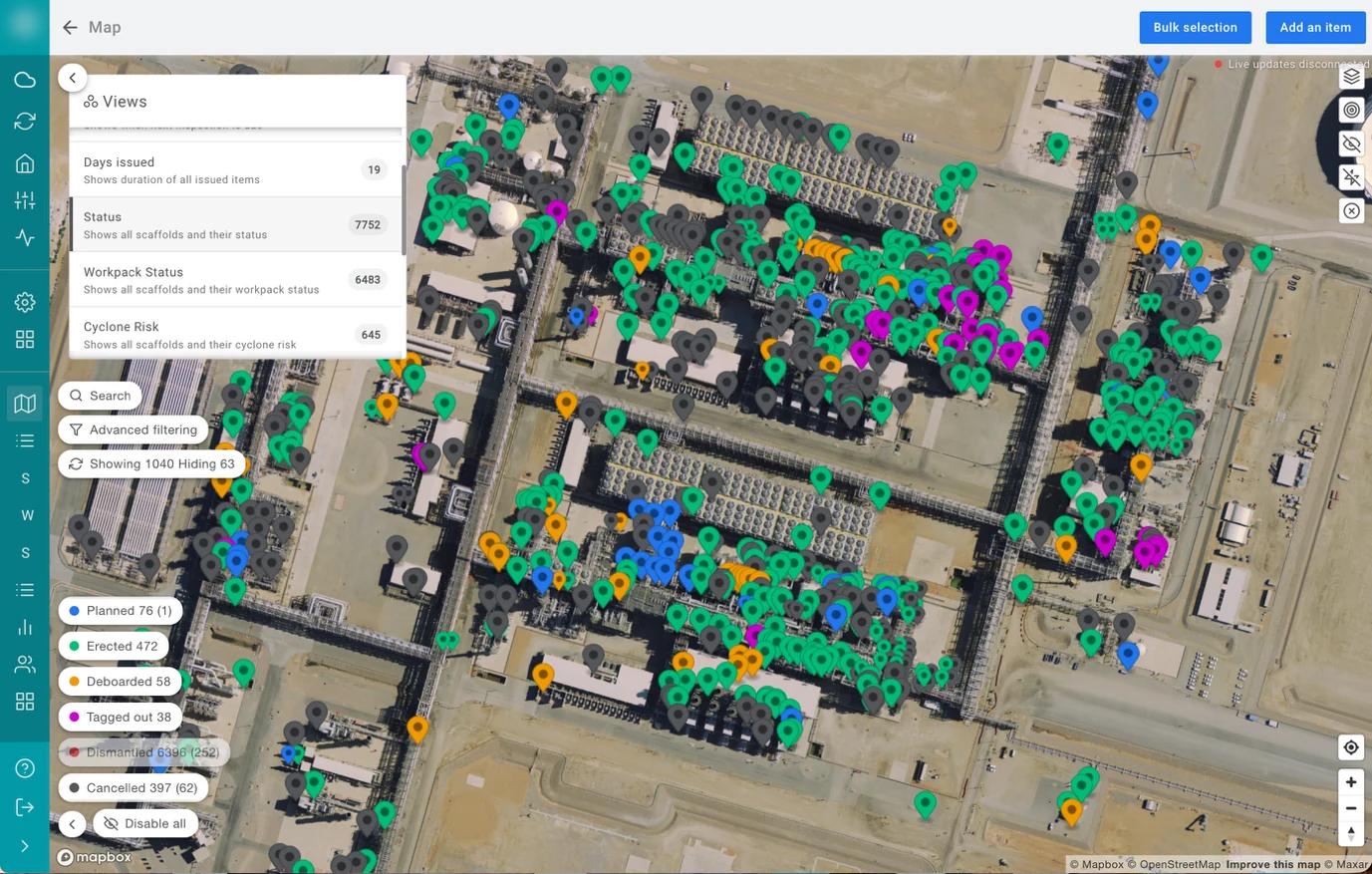Reset map bearing with compass button
The image size is (1372, 874).
(x=1351, y=834)
